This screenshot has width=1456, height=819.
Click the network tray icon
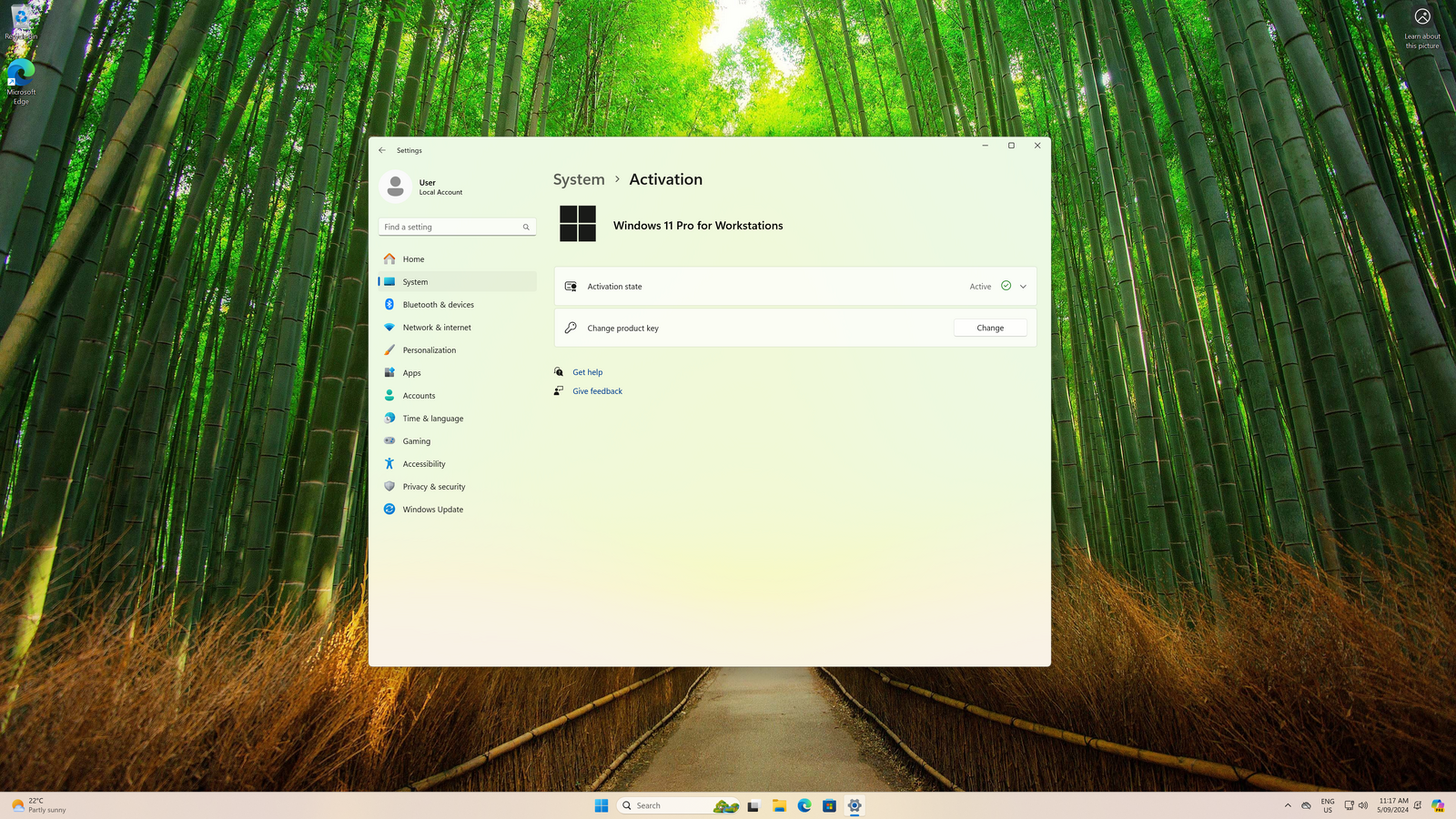click(1349, 805)
